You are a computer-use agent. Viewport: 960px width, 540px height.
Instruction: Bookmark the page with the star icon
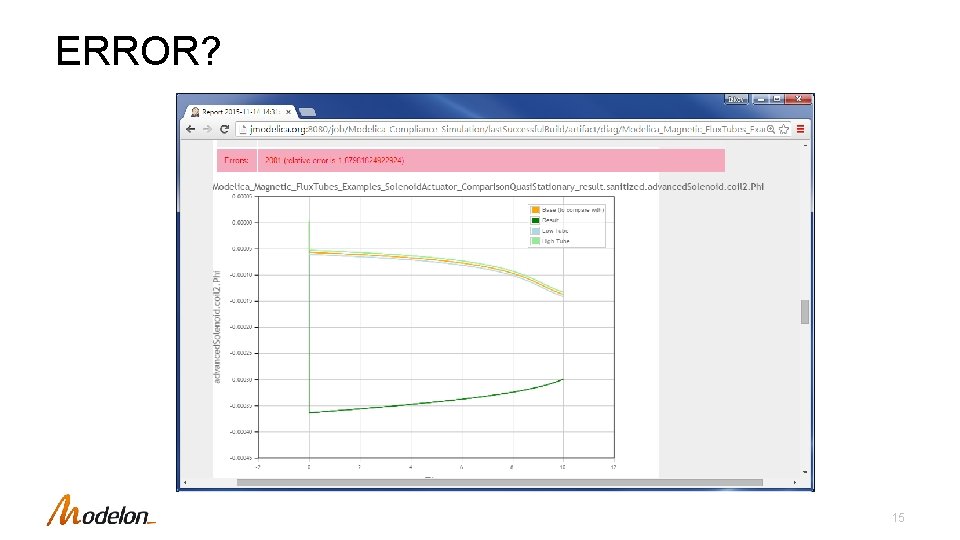click(x=784, y=129)
